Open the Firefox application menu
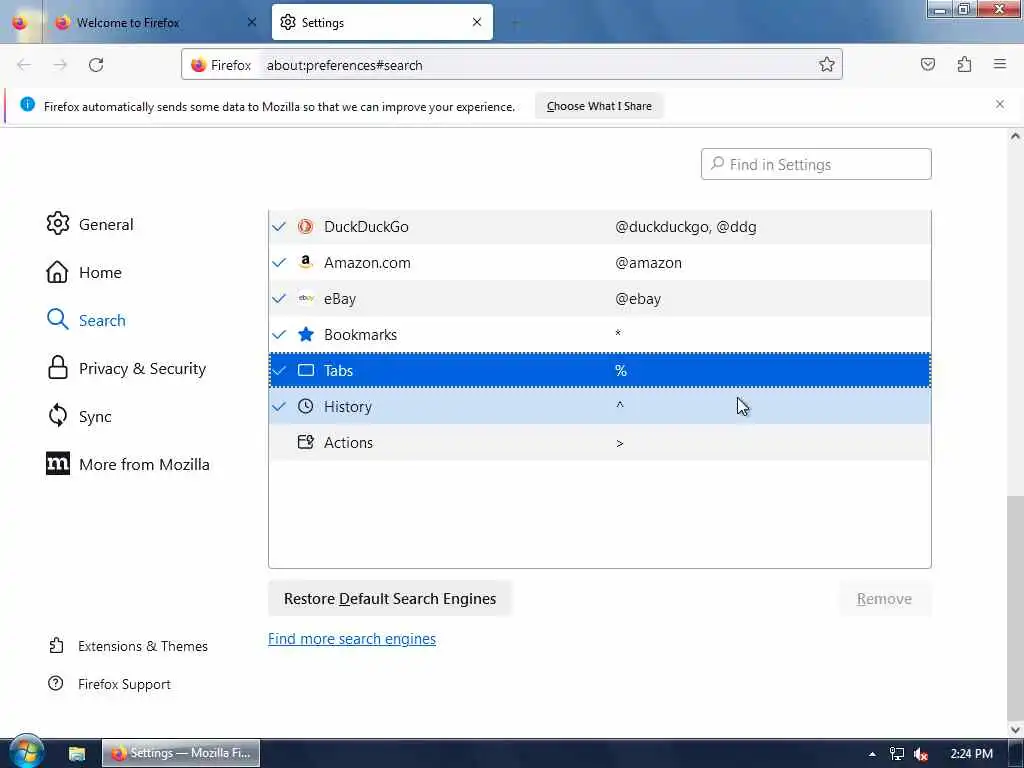Image resolution: width=1024 pixels, height=768 pixels. (1000, 64)
